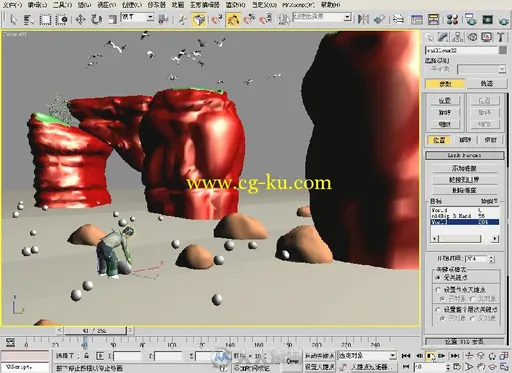Screen dimensions: 512x373
Task: Click the Auto Key button
Action: click(x=319, y=356)
